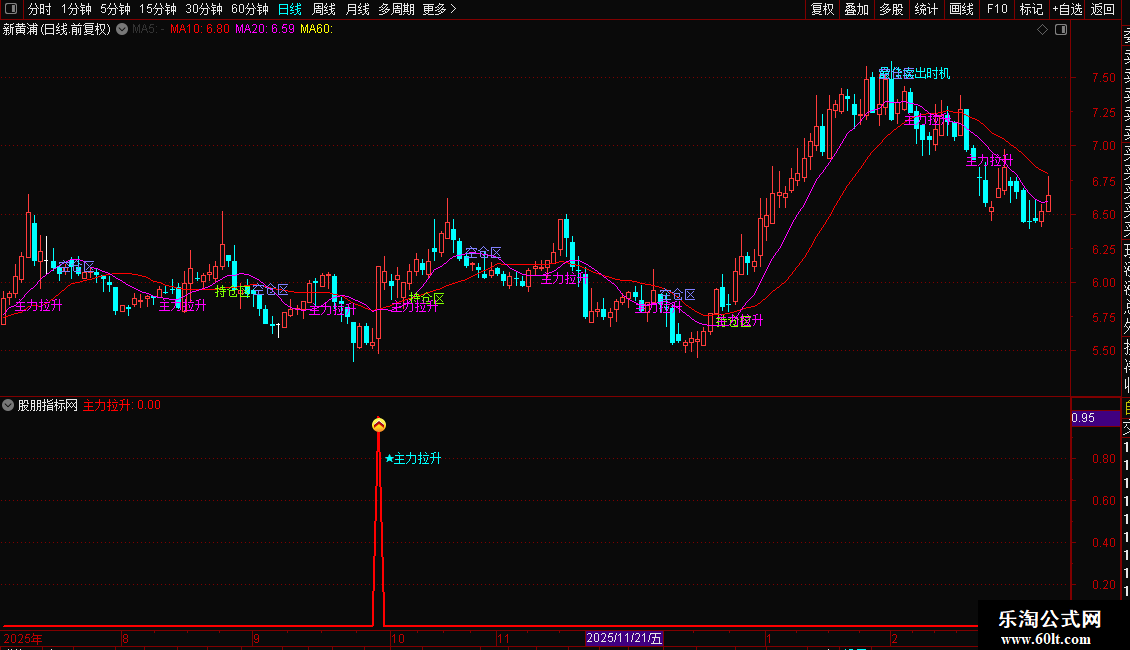Click the 2025/11/21/五 date marker
The width and height of the screenshot is (1130, 650).
624,638
